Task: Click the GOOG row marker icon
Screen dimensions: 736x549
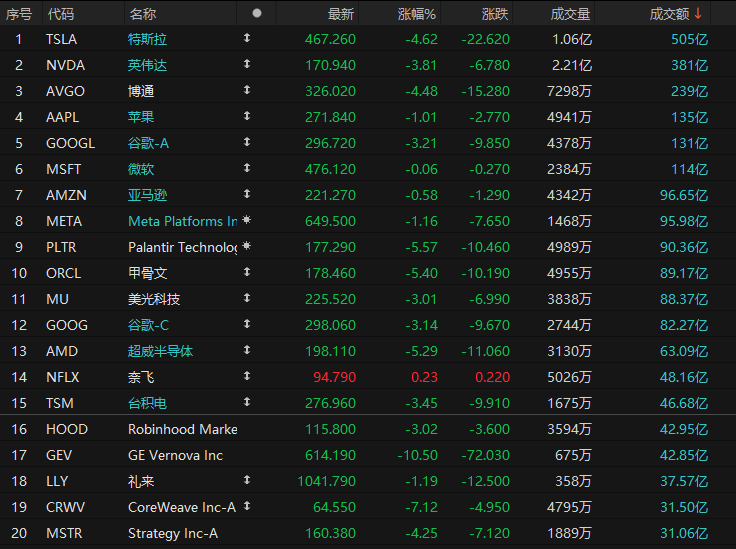Action: point(247,324)
